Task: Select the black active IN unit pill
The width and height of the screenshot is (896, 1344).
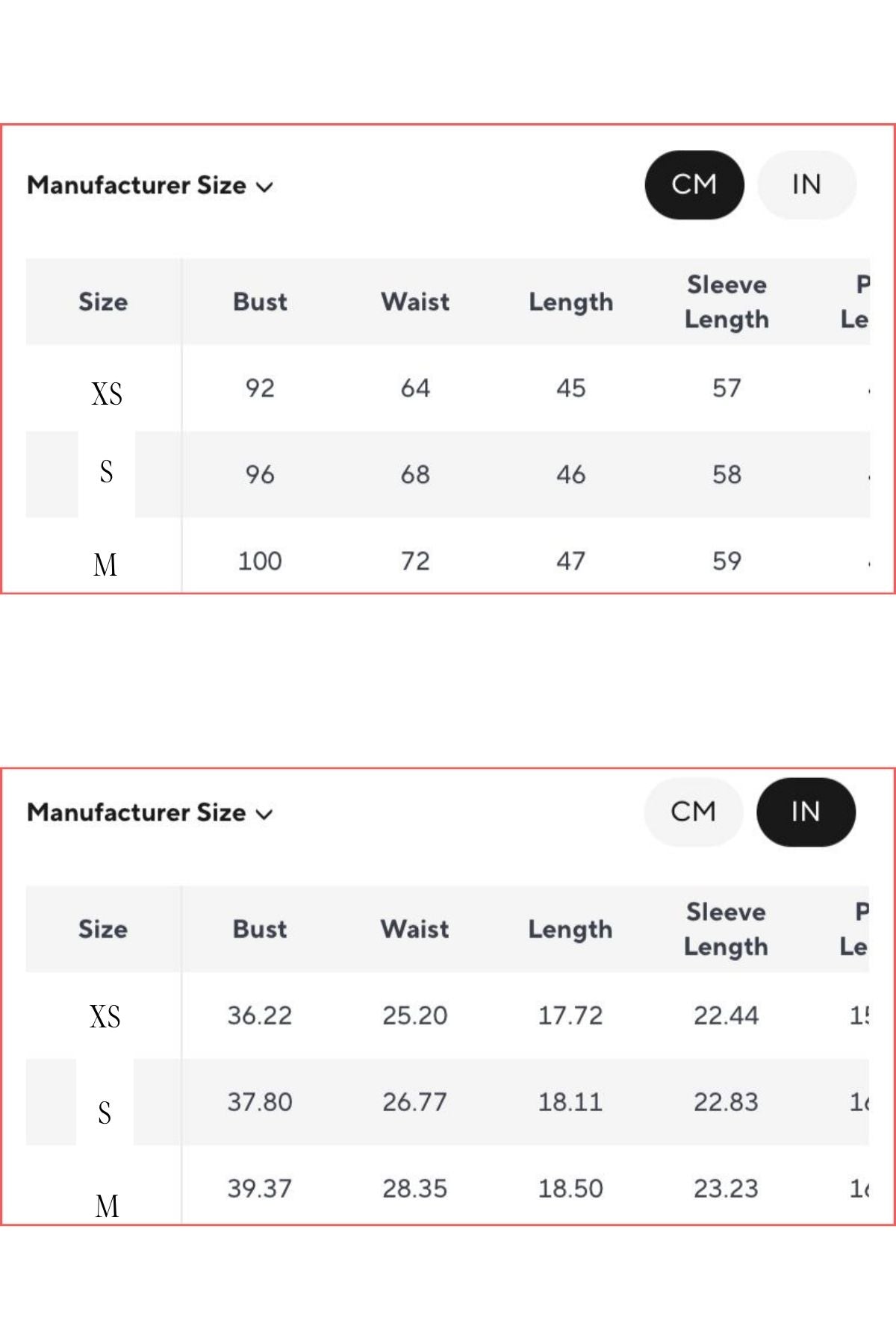Action: pyautogui.click(x=806, y=812)
